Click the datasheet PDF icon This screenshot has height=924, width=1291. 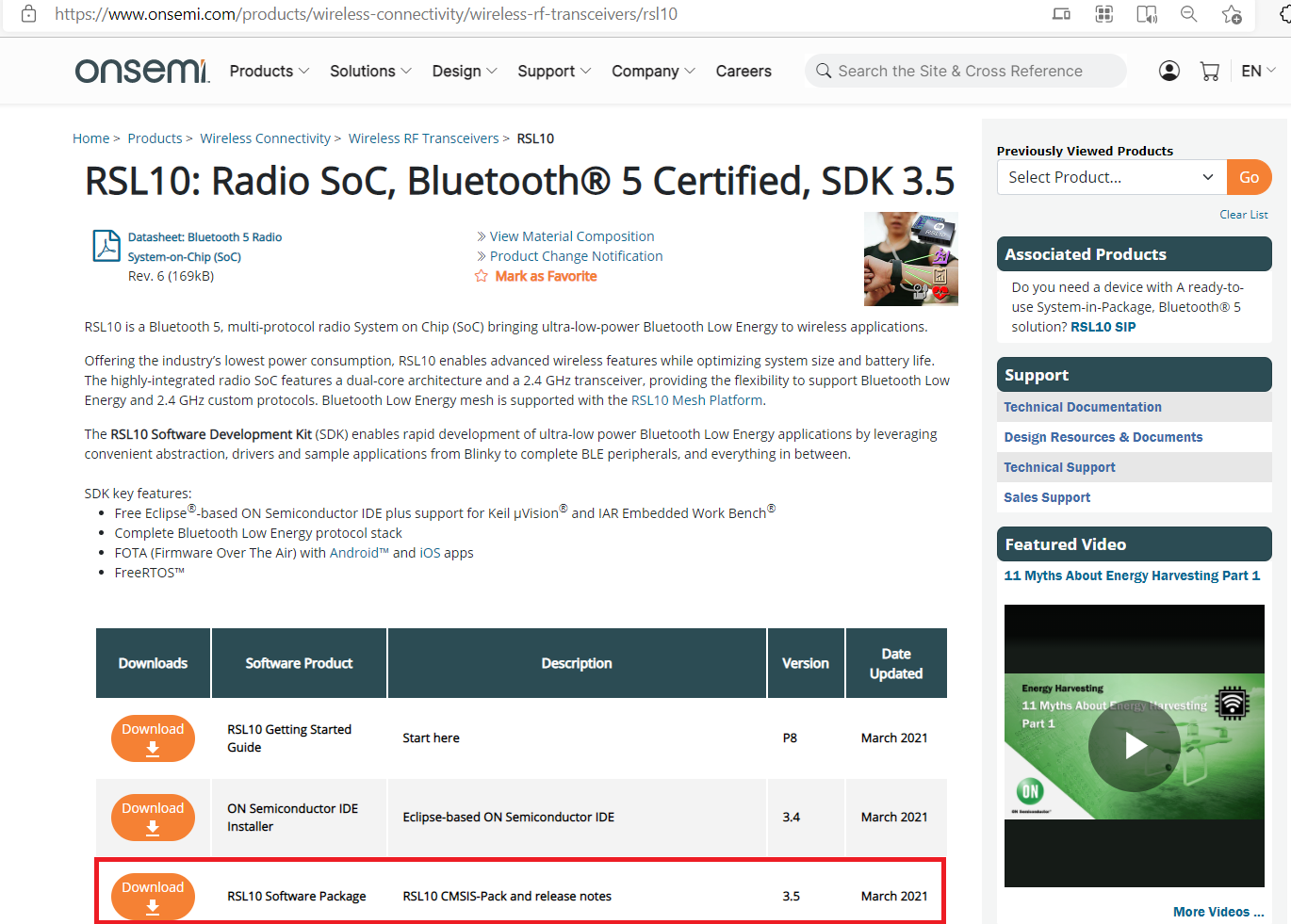point(106,246)
